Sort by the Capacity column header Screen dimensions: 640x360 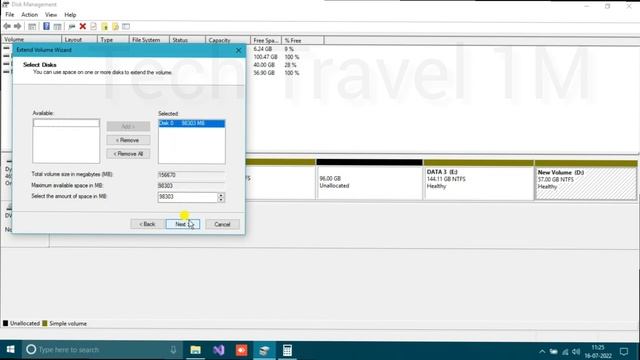tap(228, 40)
